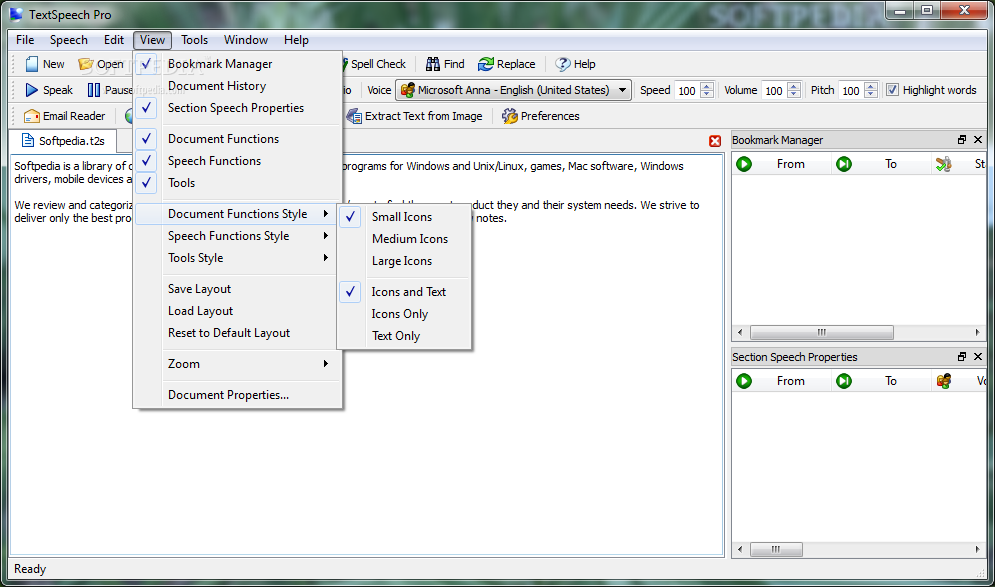Click the Find binoculars icon
Screen dimensions: 995x587
tap(433, 64)
